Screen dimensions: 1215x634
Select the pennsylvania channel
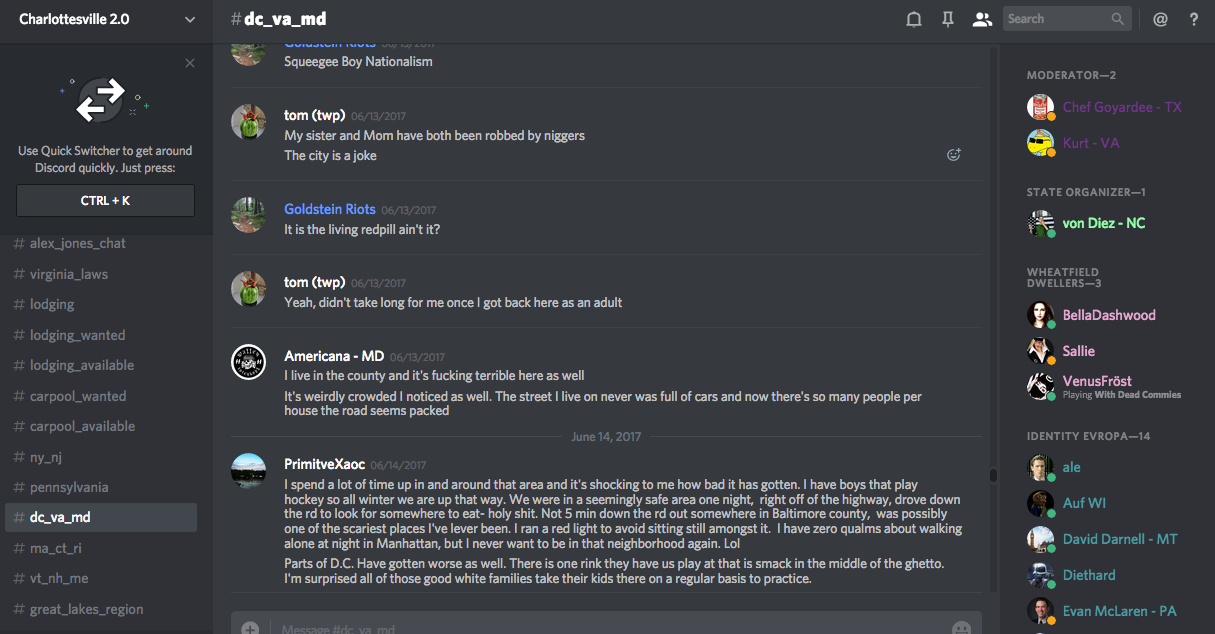(69, 487)
